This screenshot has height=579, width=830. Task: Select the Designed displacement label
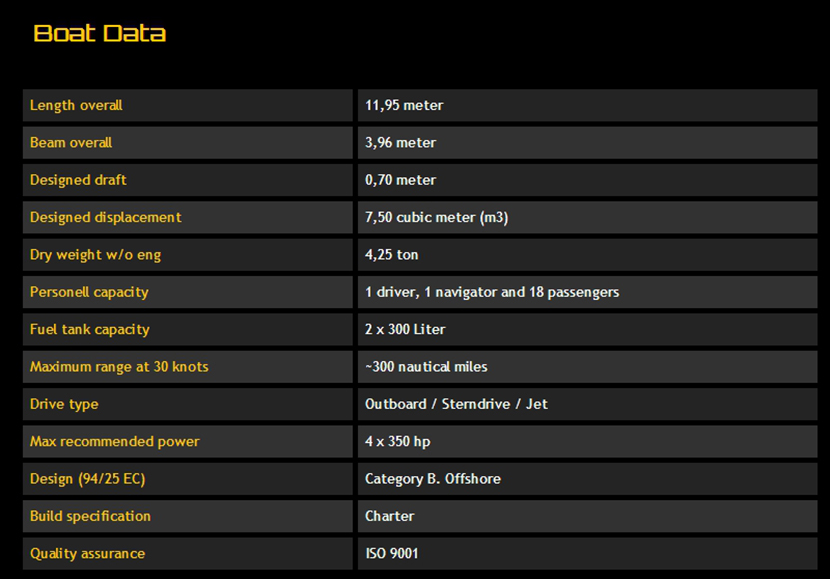(x=105, y=217)
